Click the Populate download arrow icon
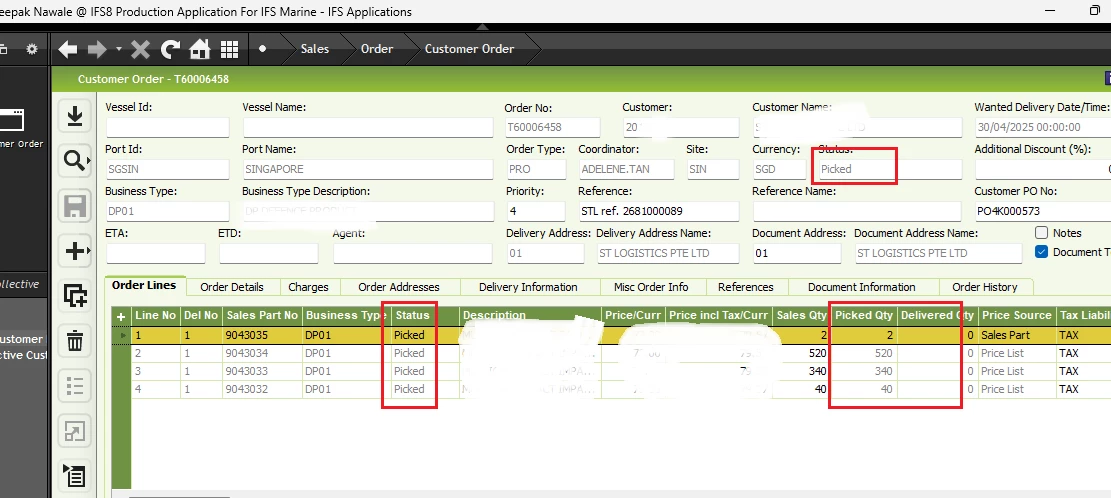 click(75, 117)
